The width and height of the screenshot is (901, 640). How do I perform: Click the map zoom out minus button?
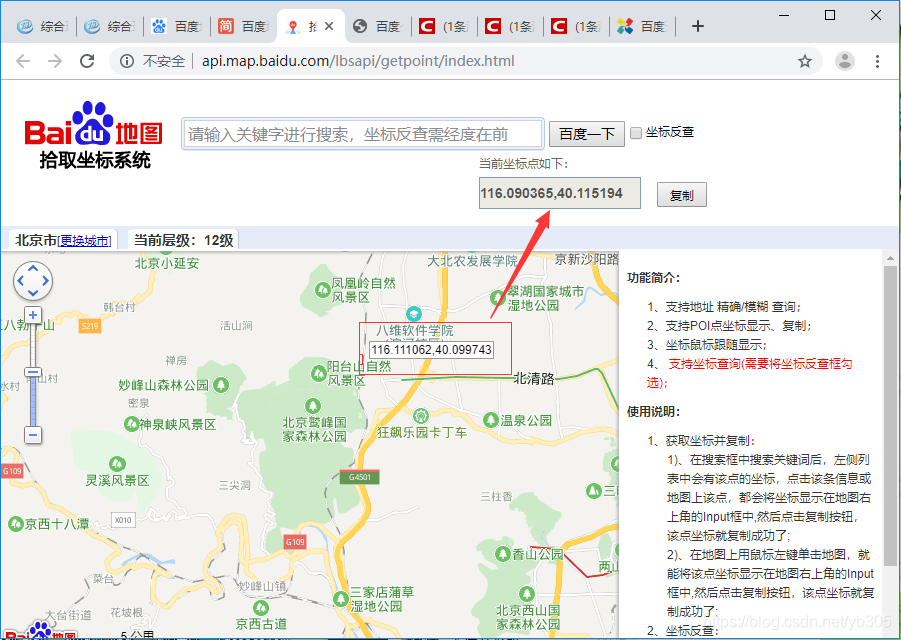click(x=33, y=435)
